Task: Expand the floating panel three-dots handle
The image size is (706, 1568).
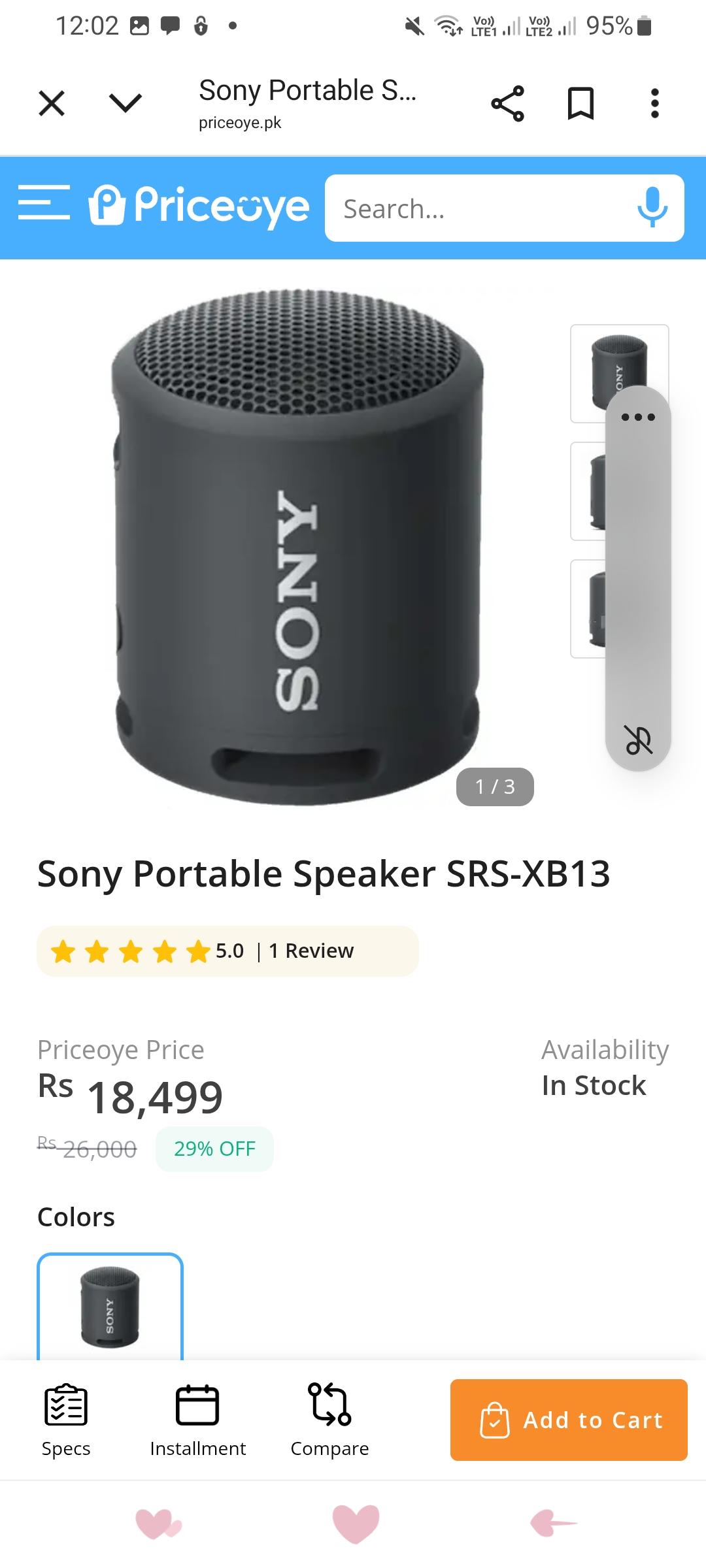Action: coord(638,417)
